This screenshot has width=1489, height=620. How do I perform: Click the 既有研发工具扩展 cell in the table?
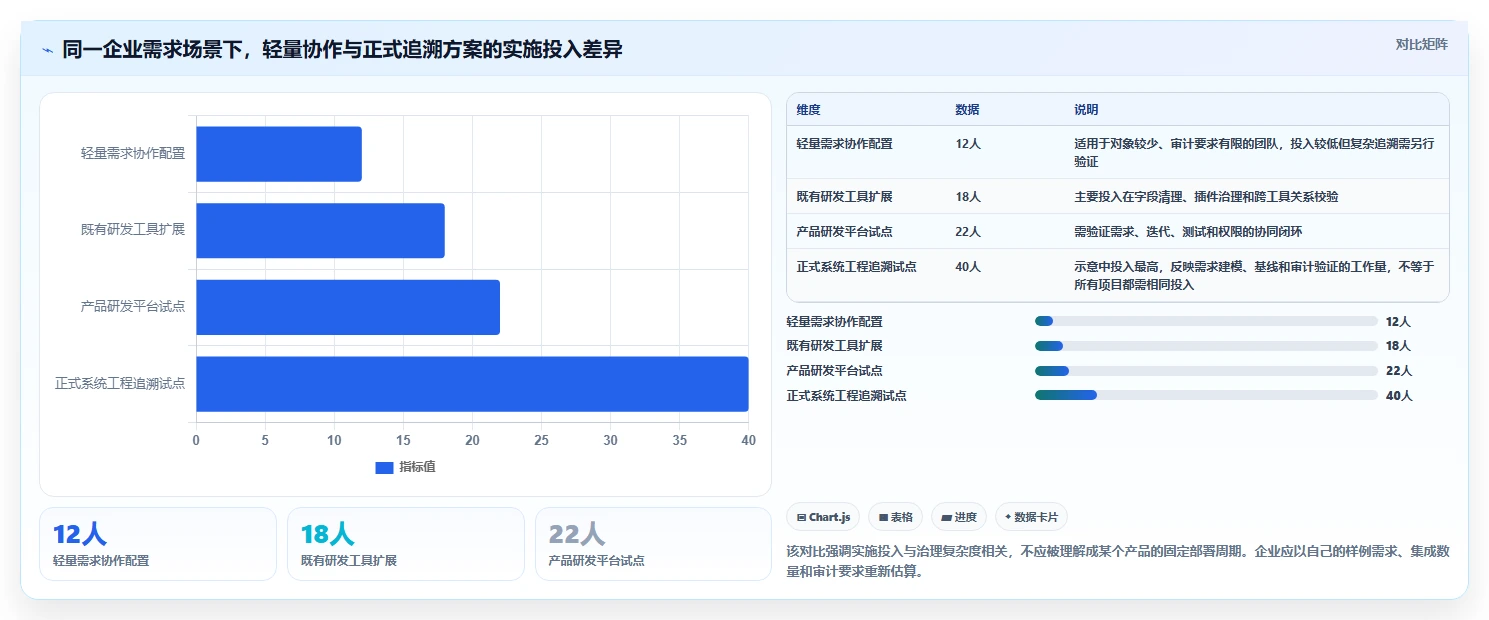(844, 197)
